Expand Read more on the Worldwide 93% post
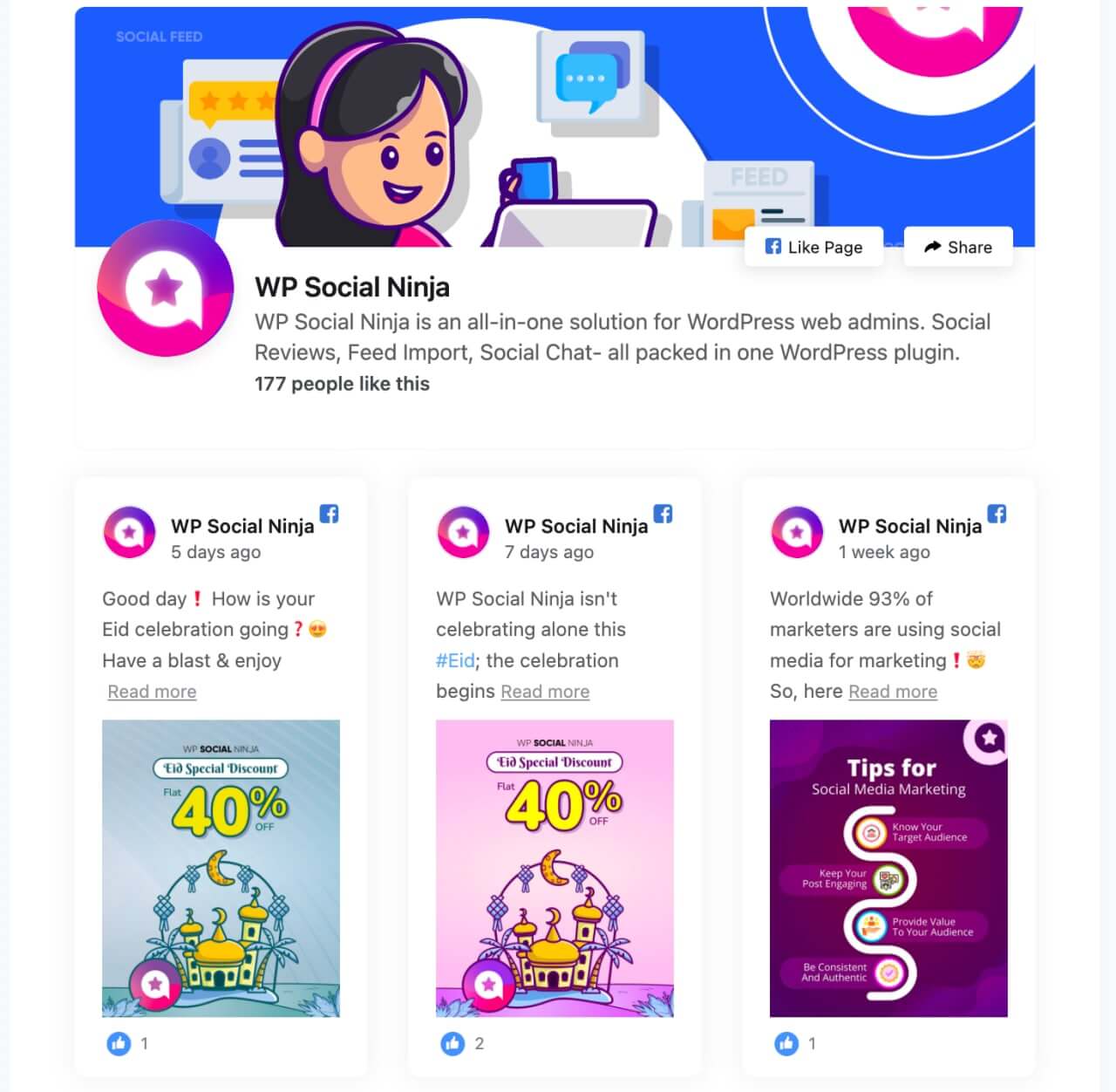This screenshot has height=1092, width=1116. [x=893, y=692]
